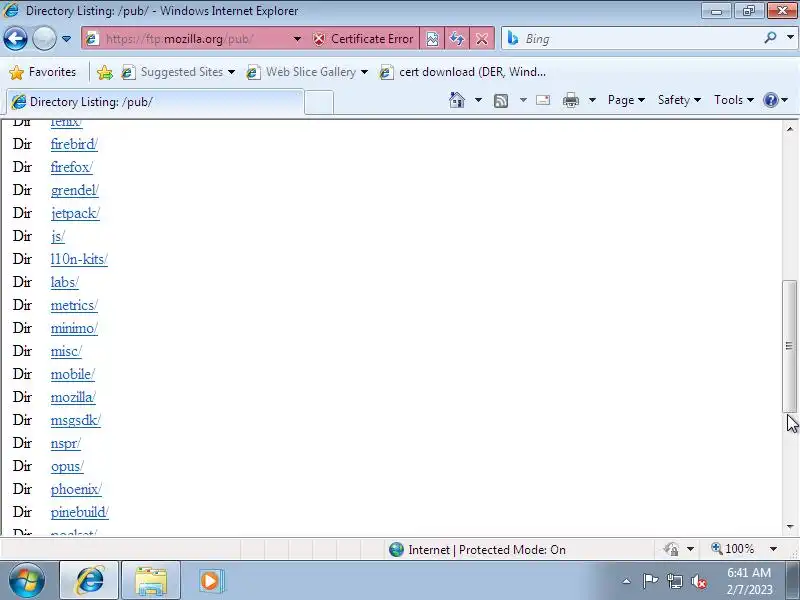Image resolution: width=800 pixels, height=600 pixels.
Task: Open the firebird/ directory link
Action: [x=74, y=144]
